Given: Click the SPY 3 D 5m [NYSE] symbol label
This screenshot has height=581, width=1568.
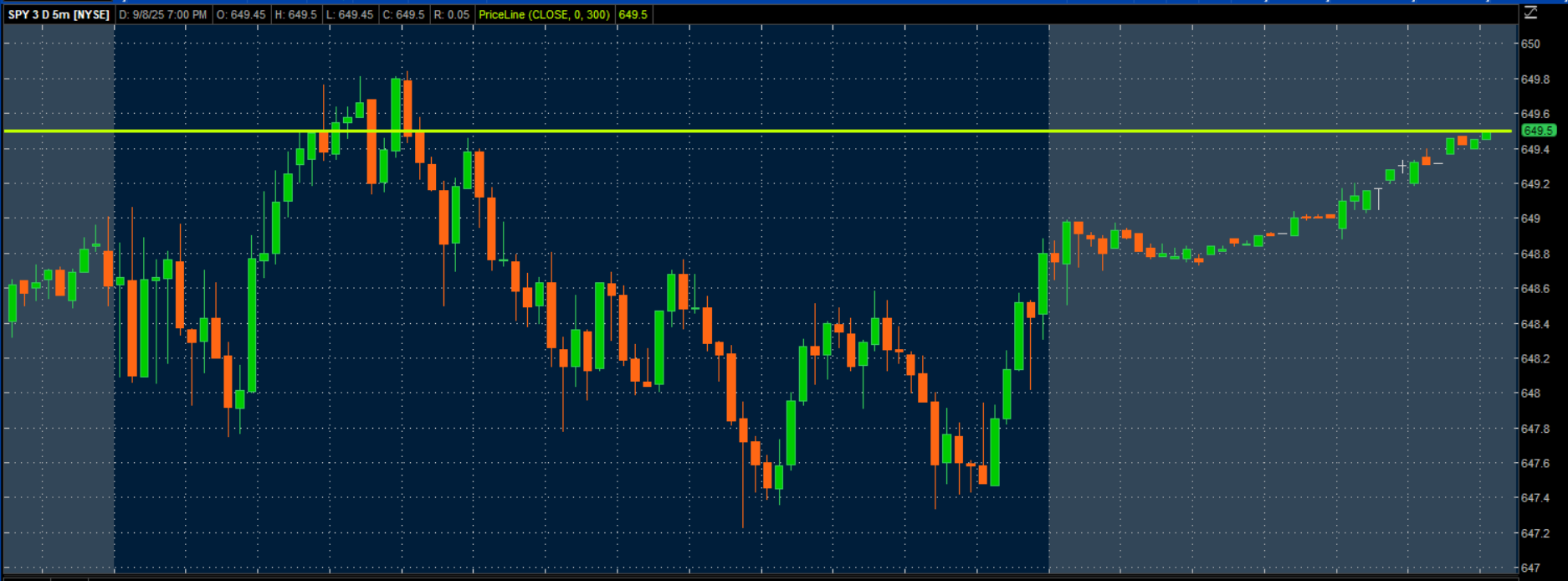Looking at the screenshot, I should coord(59,15).
